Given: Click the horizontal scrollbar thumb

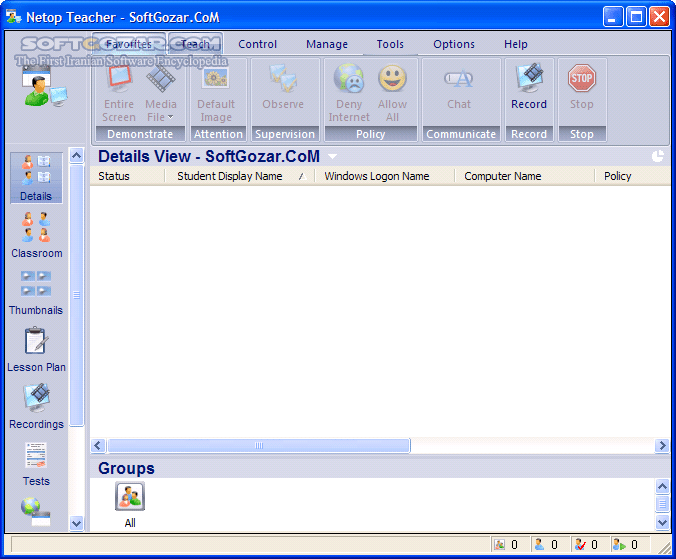Looking at the screenshot, I should click(259, 445).
